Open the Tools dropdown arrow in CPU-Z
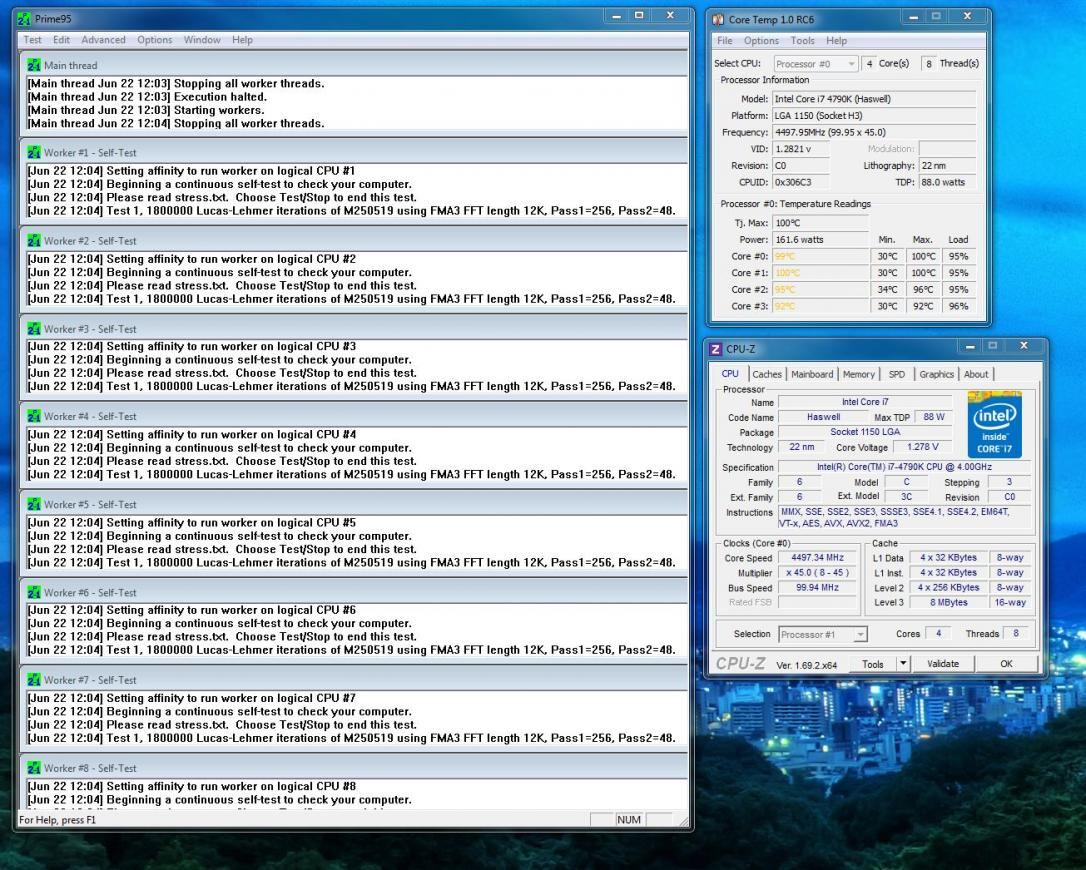The image size is (1086, 870). (x=902, y=664)
